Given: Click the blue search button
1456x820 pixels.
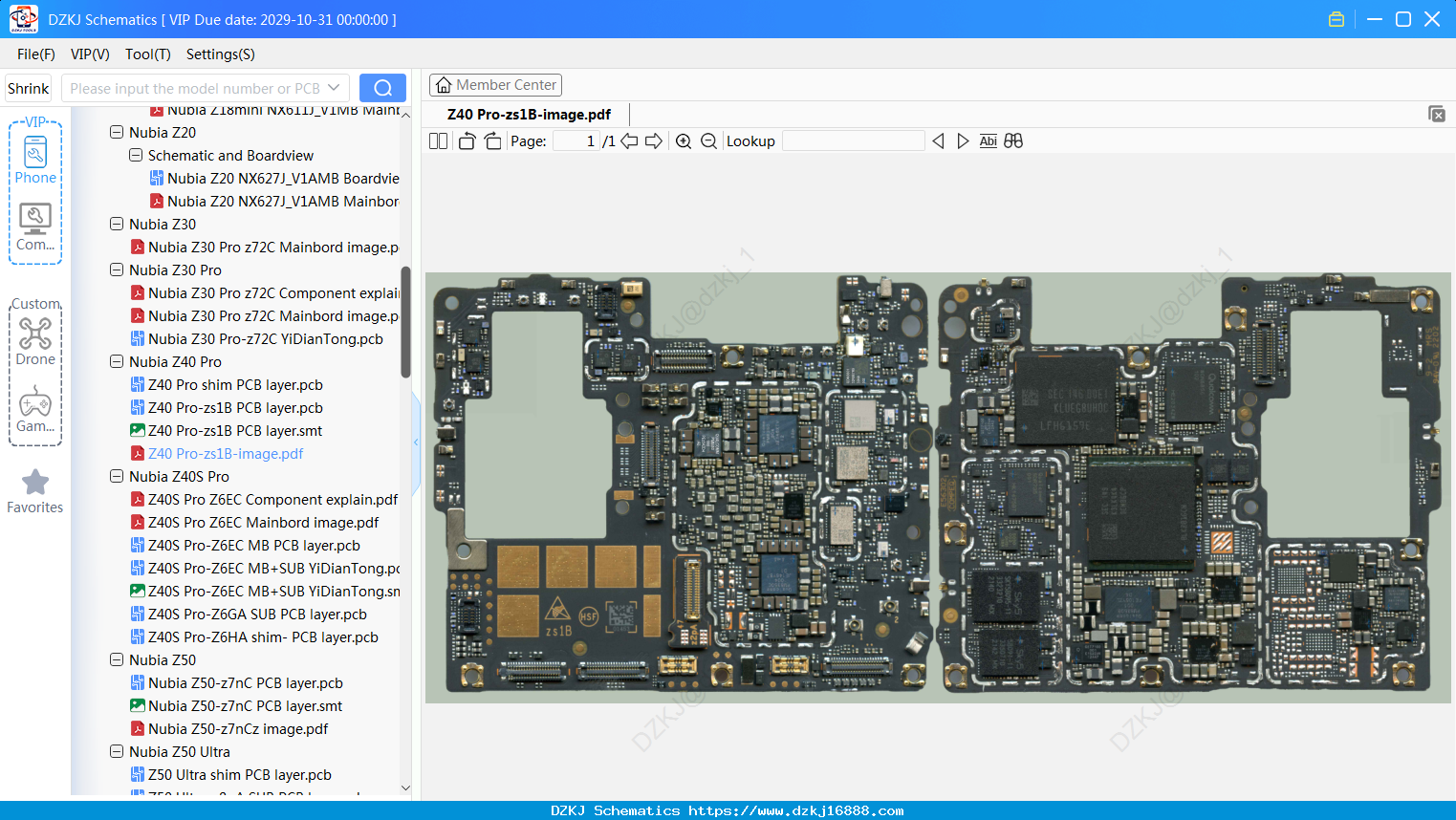Looking at the screenshot, I should [382, 88].
